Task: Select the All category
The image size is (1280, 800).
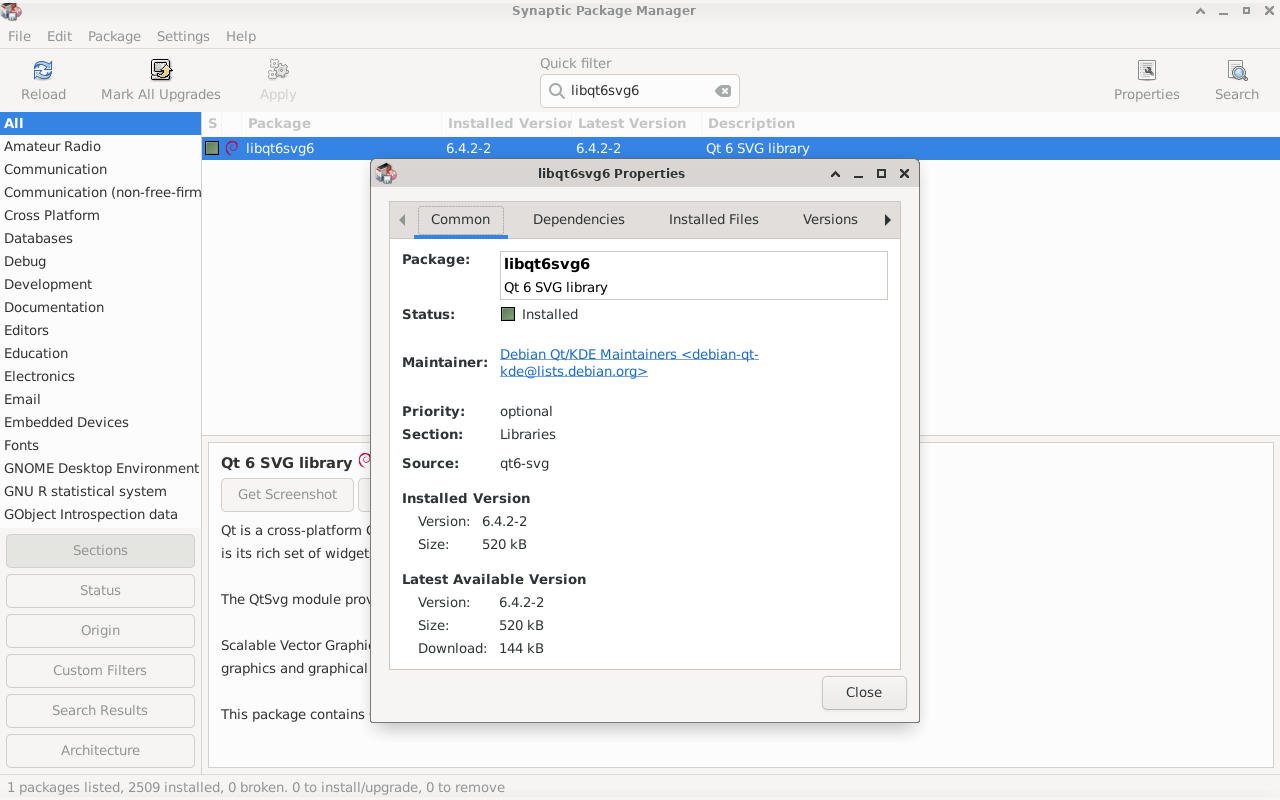Action: click(100, 123)
